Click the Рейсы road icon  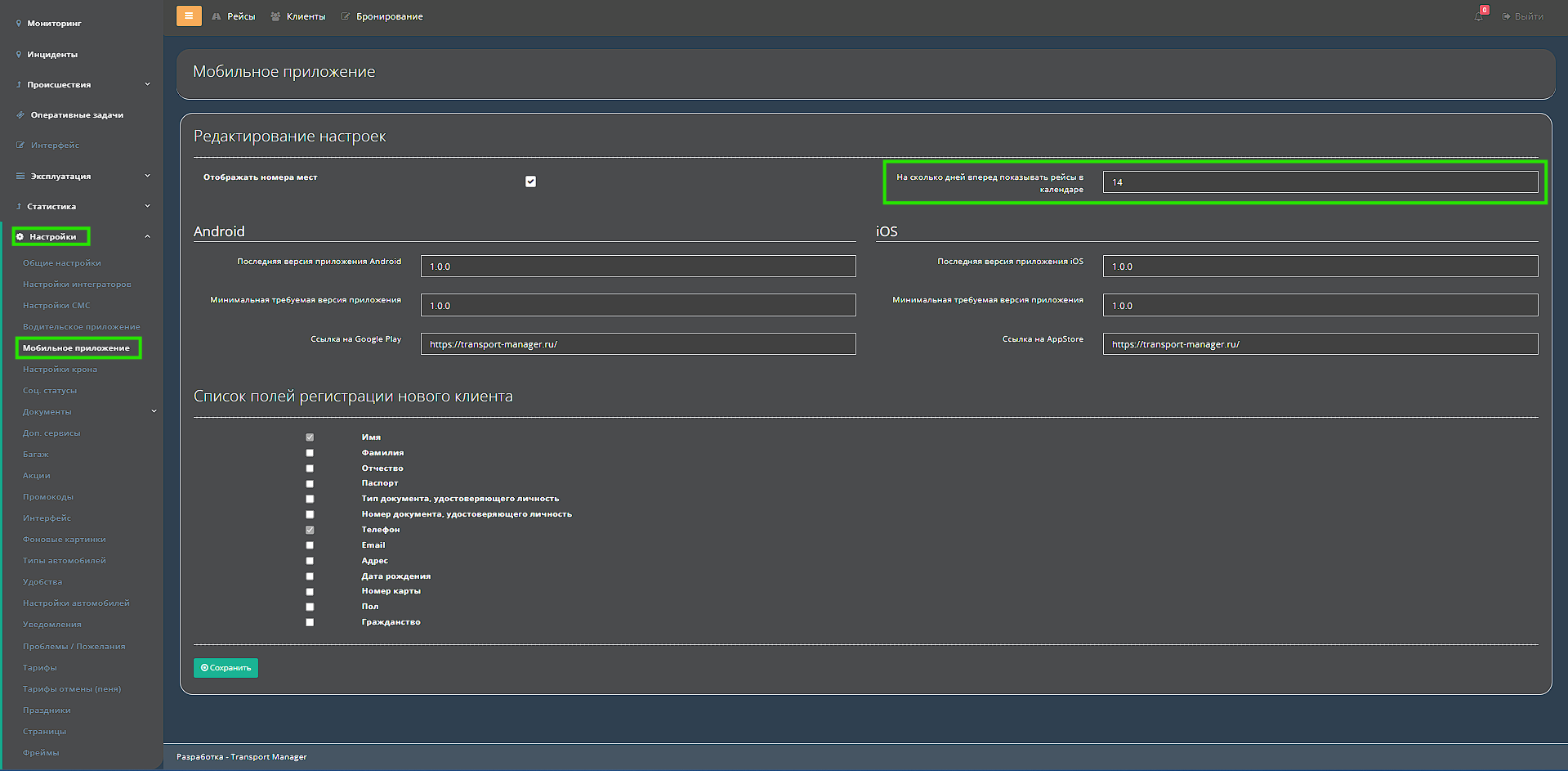[217, 16]
